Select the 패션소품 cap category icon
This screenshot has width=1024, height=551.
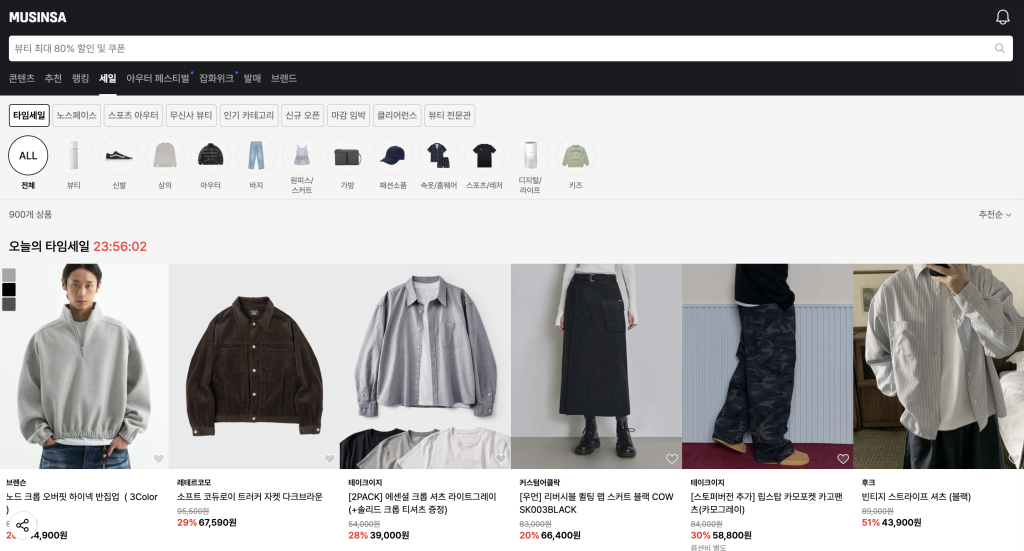tap(393, 156)
